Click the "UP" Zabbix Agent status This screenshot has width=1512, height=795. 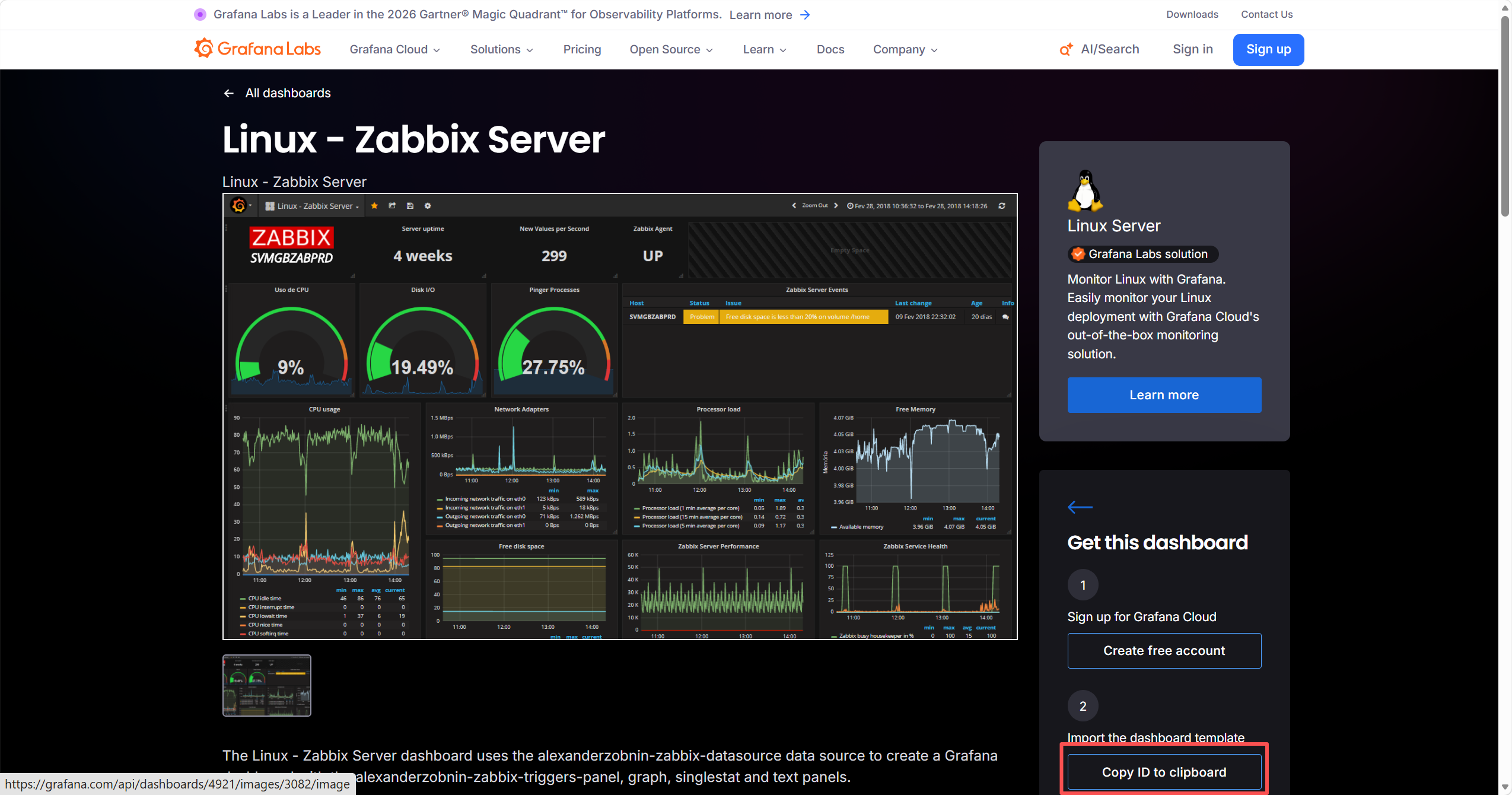point(653,256)
